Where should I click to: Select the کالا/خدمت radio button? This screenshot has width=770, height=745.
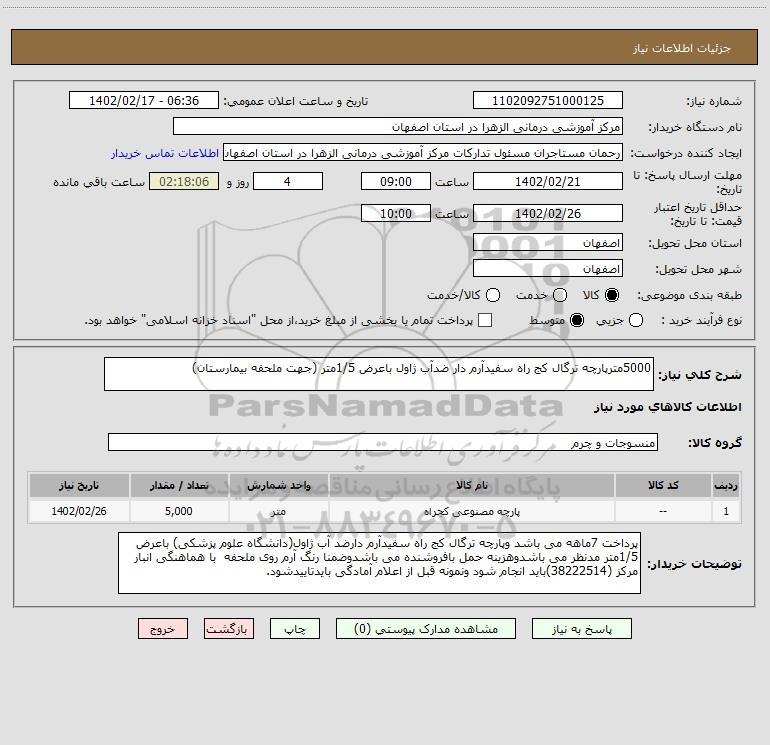(493, 295)
